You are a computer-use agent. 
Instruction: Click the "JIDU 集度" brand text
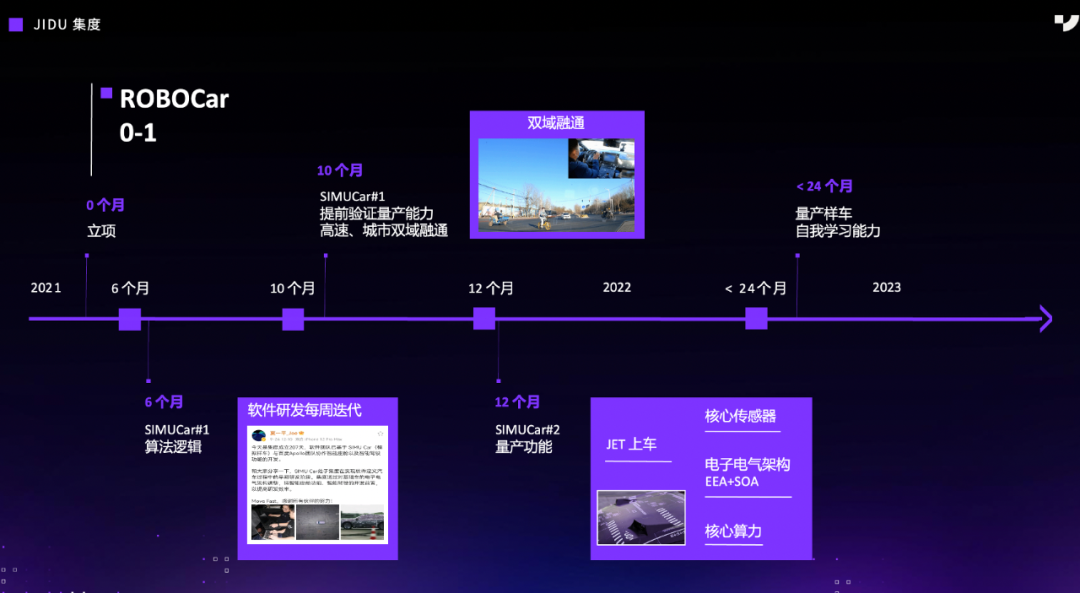[68, 25]
